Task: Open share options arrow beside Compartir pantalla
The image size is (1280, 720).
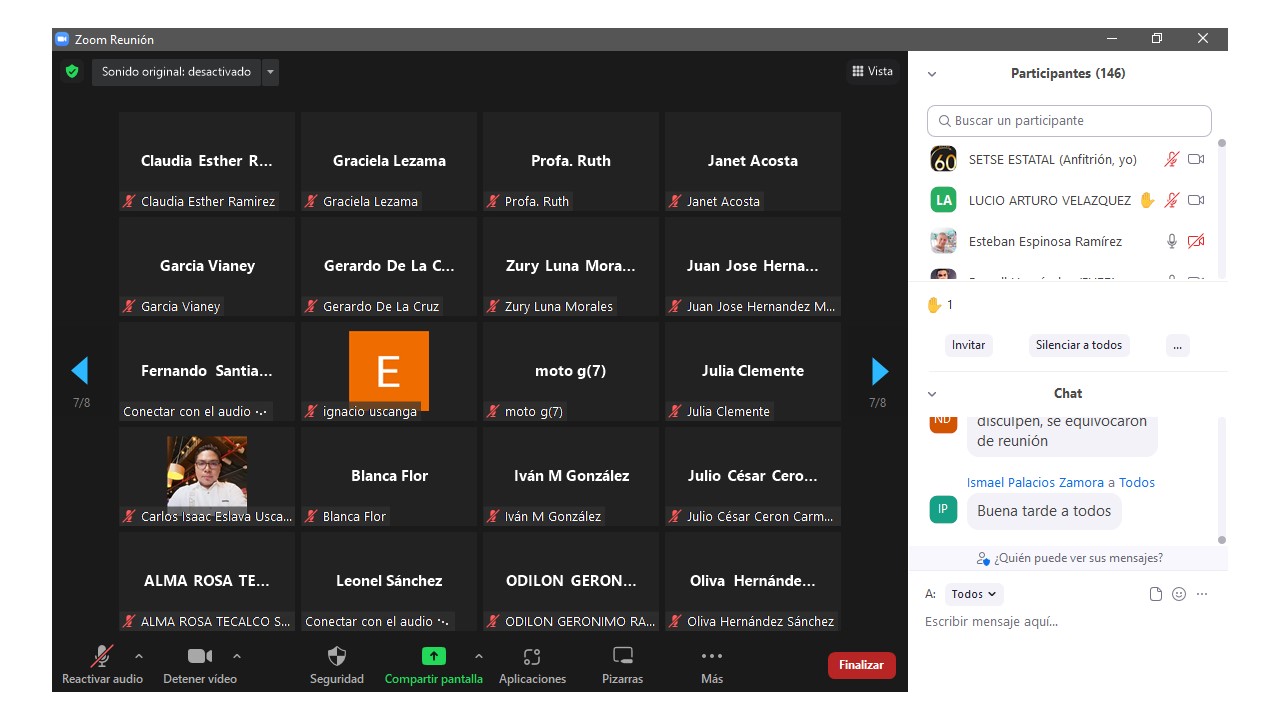Action: pyautogui.click(x=479, y=656)
